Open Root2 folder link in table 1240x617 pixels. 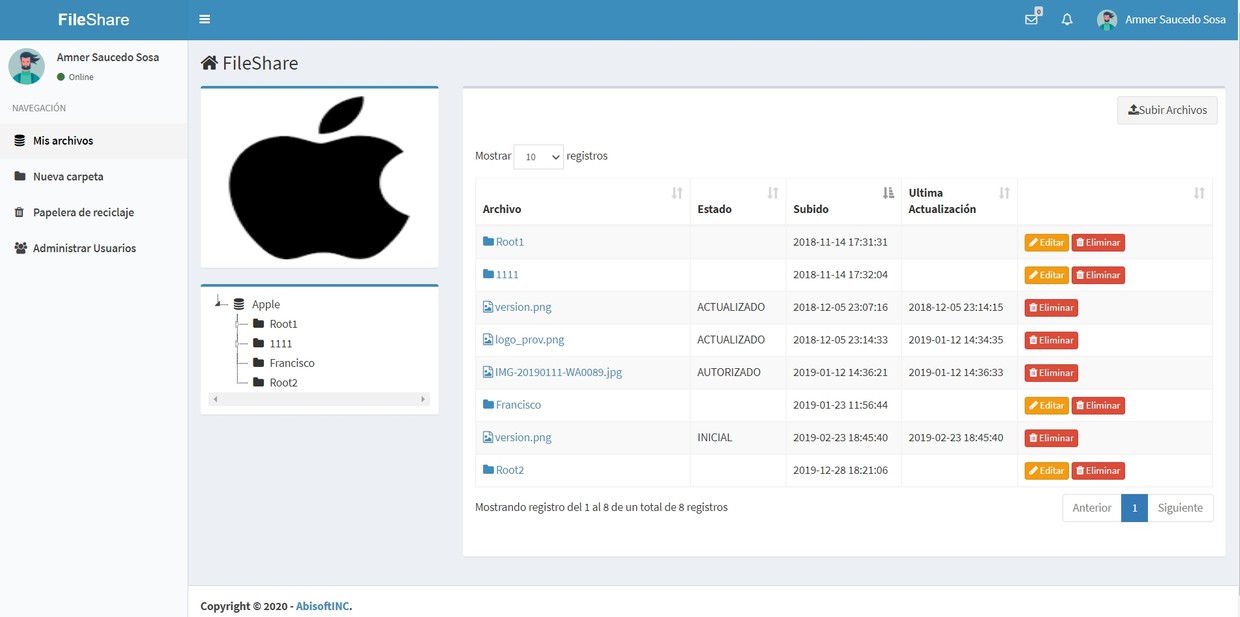click(x=503, y=470)
